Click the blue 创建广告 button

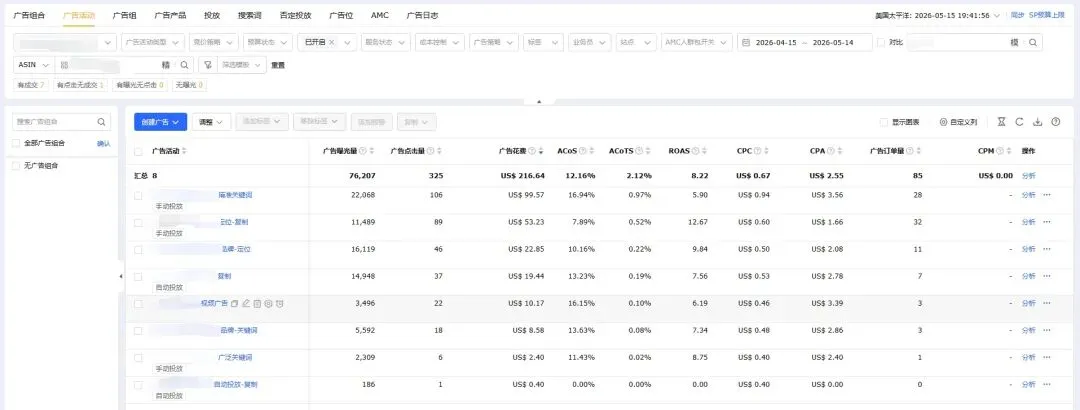pyautogui.click(x=160, y=122)
